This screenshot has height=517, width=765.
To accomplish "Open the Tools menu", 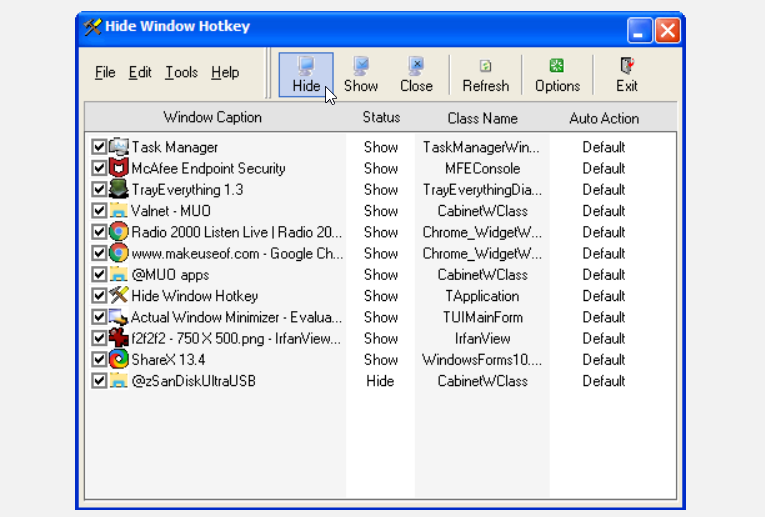I will [181, 73].
